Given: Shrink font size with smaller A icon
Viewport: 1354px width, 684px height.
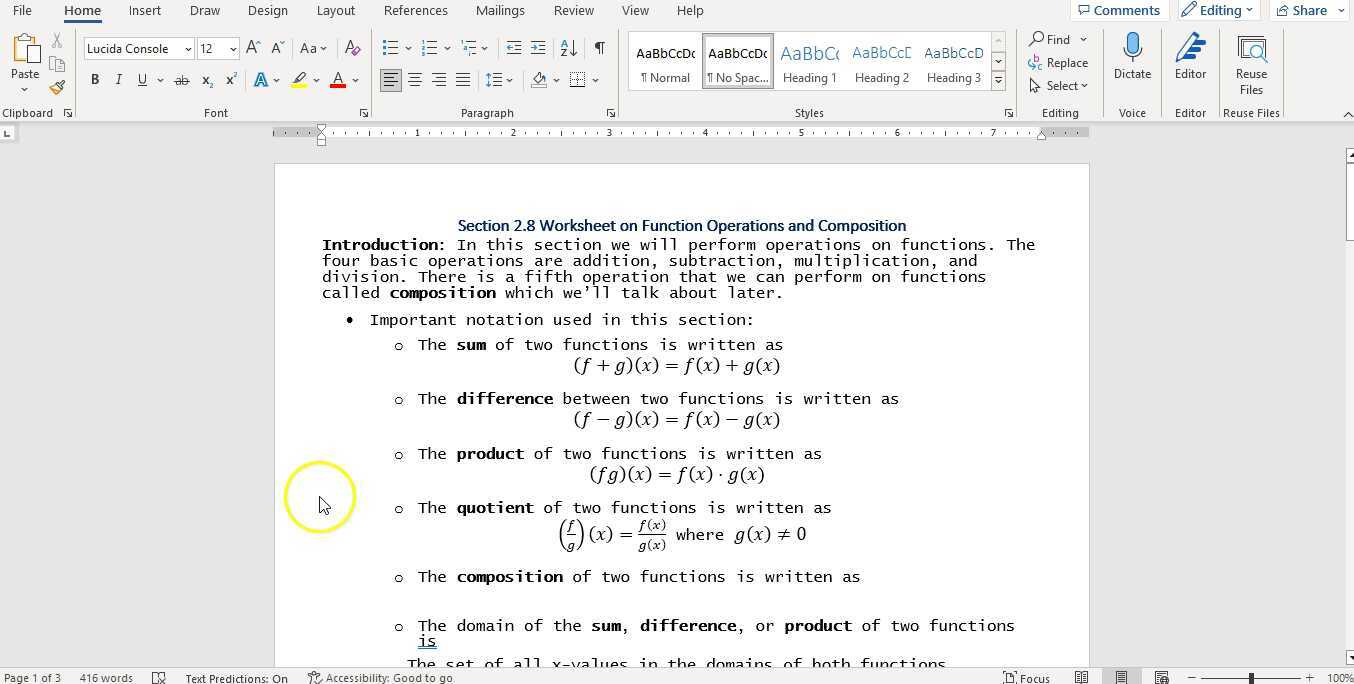Looking at the screenshot, I should pyautogui.click(x=277, y=48).
